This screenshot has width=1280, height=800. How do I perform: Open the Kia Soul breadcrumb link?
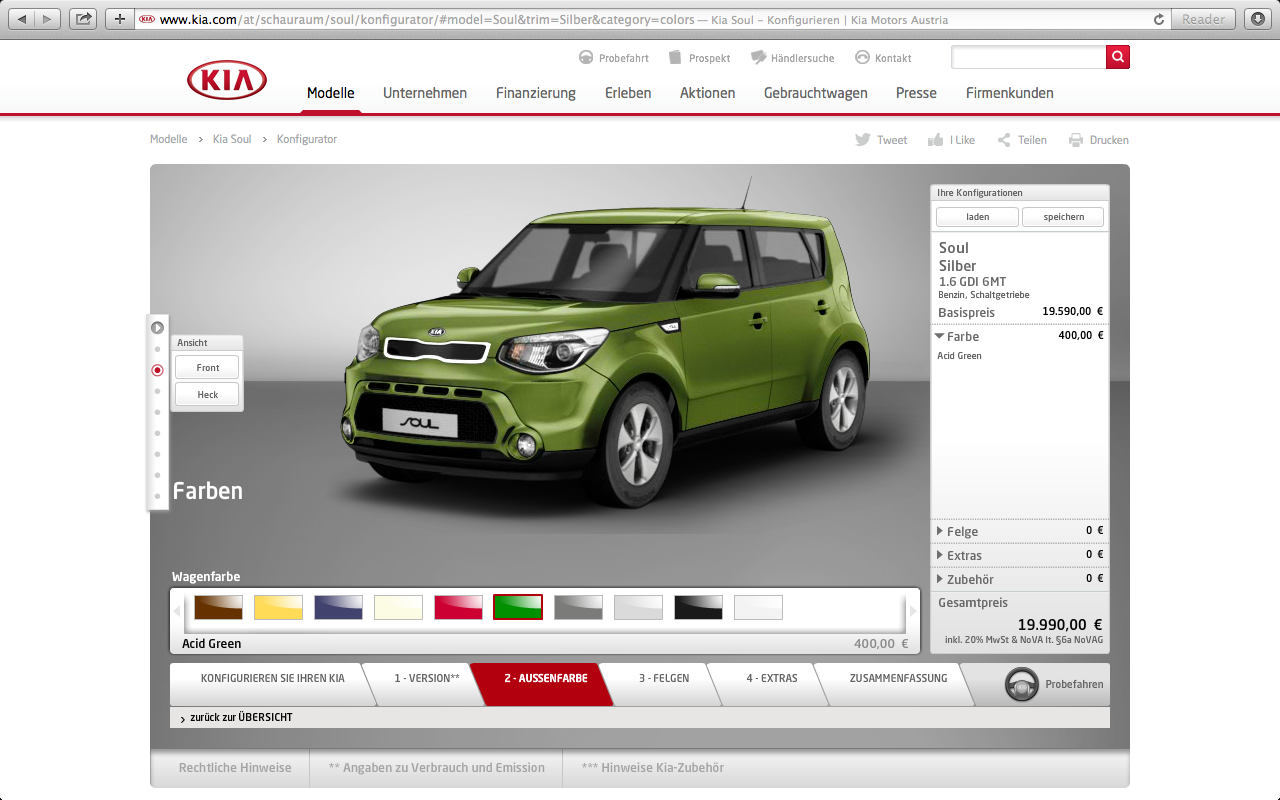[232, 139]
